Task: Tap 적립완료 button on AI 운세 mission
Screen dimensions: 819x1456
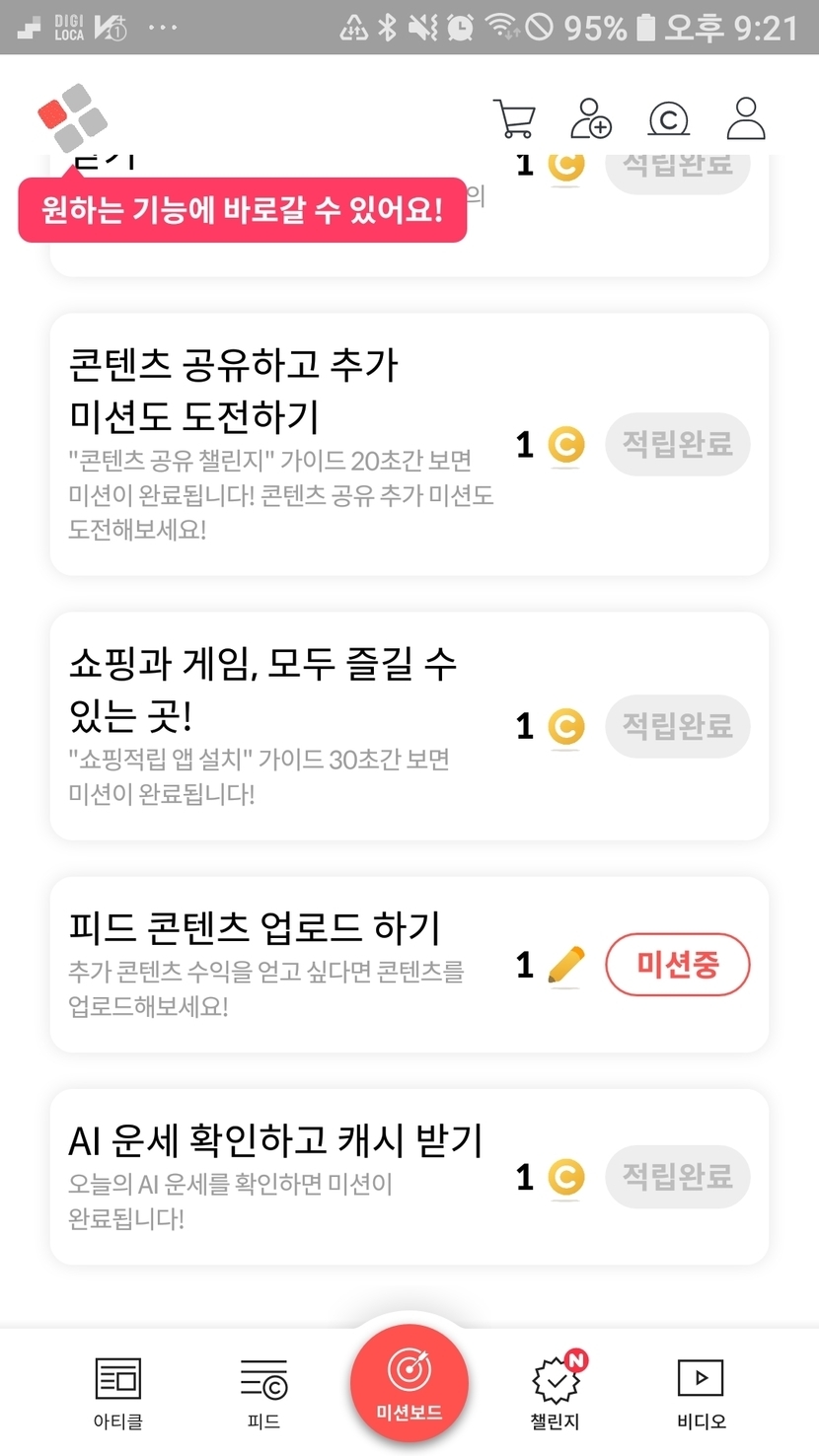Action: coord(677,1177)
